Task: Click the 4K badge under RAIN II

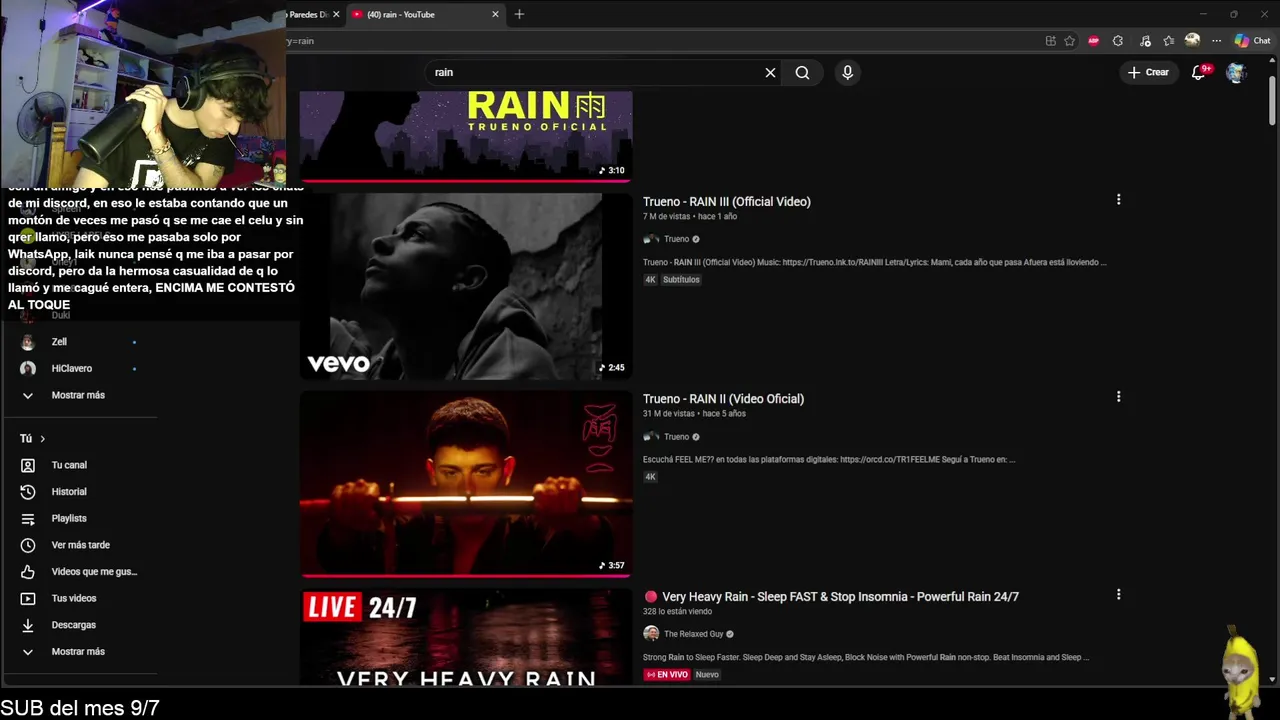Action: [650, 477]
